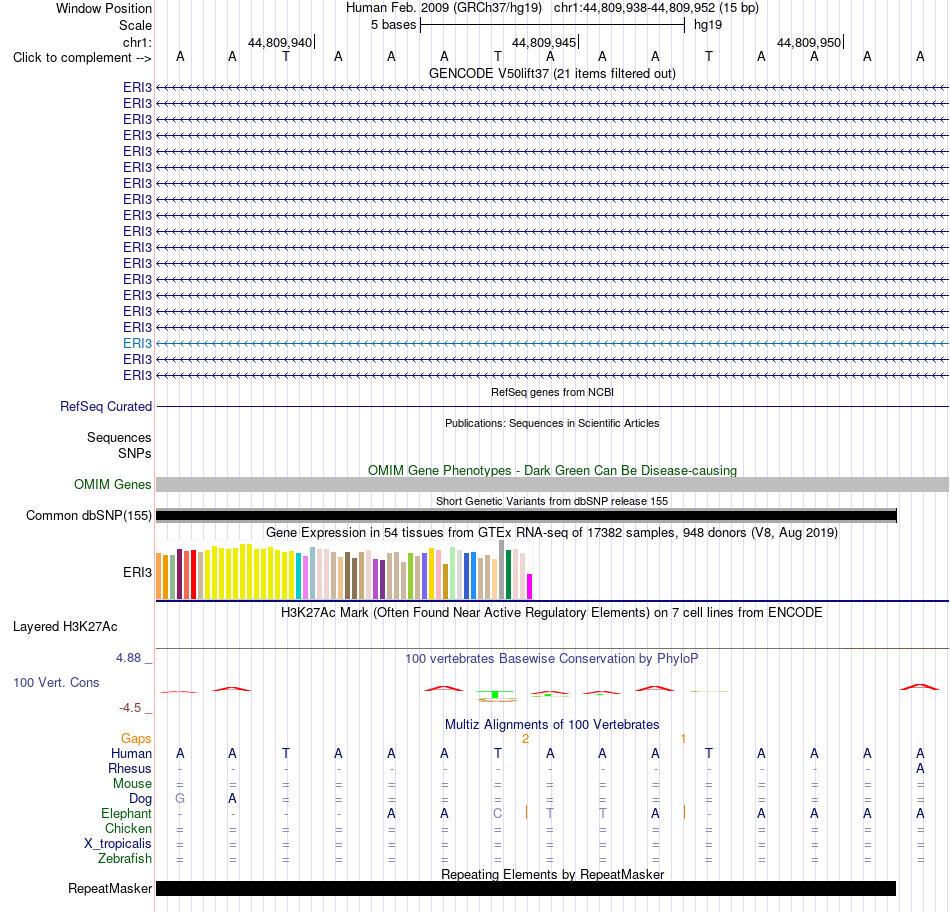Image resolution: width=950 pixels, height=912 pixels.
Task: Click the Common dbSNP(155) track label
Action: (88, 516)
